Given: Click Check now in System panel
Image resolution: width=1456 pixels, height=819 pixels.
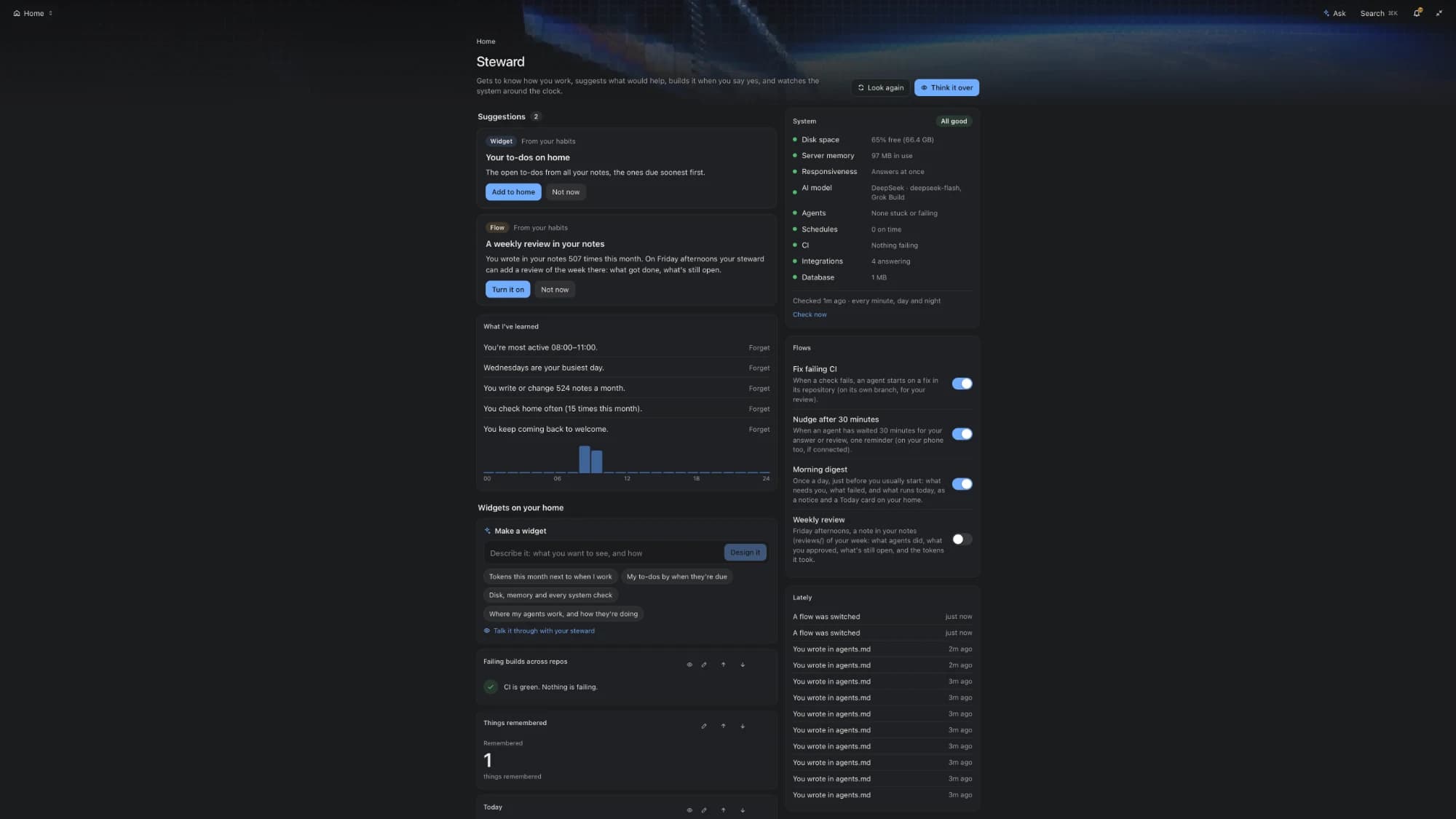Looking at the screenshot, I should (810, 314).
